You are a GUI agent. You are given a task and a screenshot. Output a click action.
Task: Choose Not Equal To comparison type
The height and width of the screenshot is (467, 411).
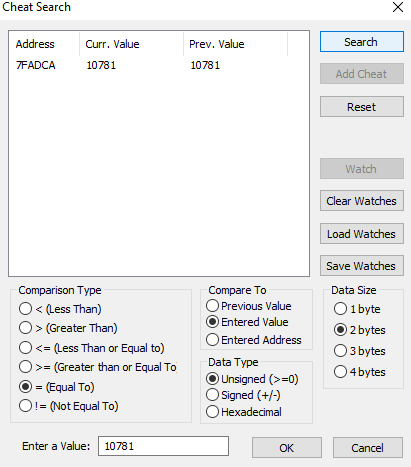(x=69, y=406)
